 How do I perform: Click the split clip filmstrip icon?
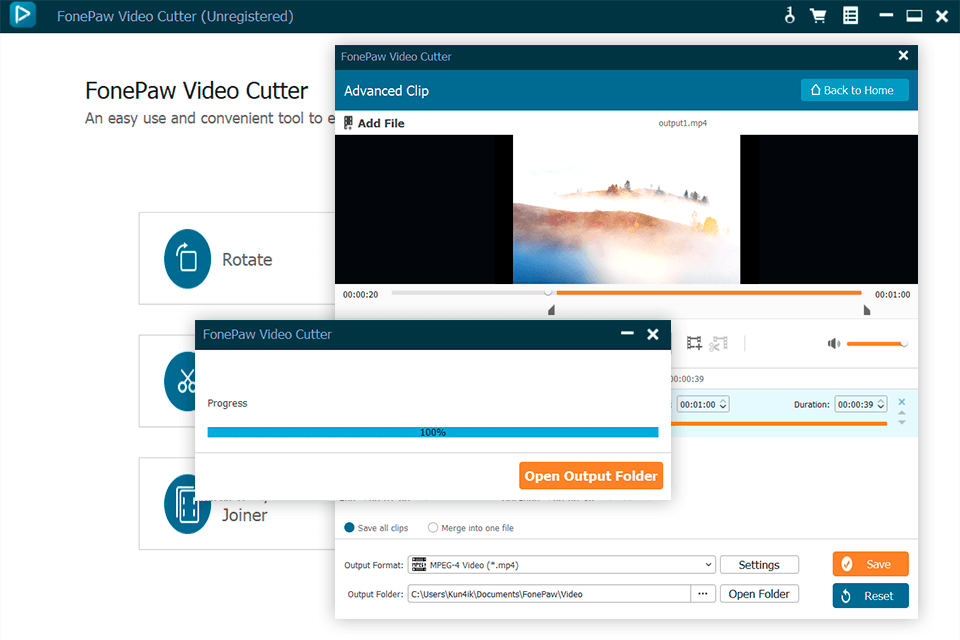tap(719, 343)
